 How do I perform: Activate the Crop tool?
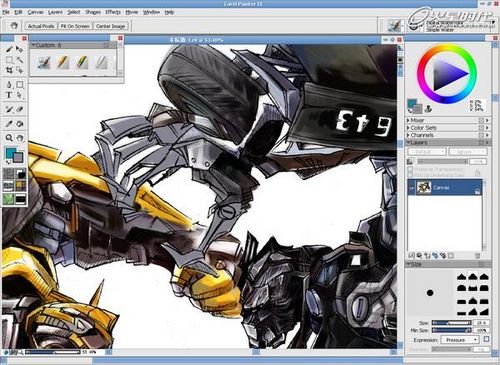tap(9, 70)
